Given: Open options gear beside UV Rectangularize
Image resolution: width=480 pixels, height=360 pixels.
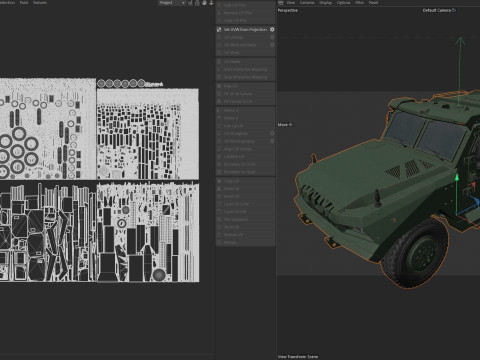Looking at the screenshot, I should click(272, 141).
